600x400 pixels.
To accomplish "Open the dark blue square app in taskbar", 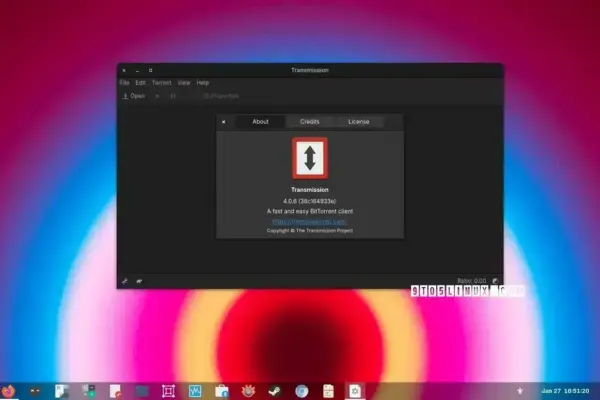I will (x=142, y=391).
